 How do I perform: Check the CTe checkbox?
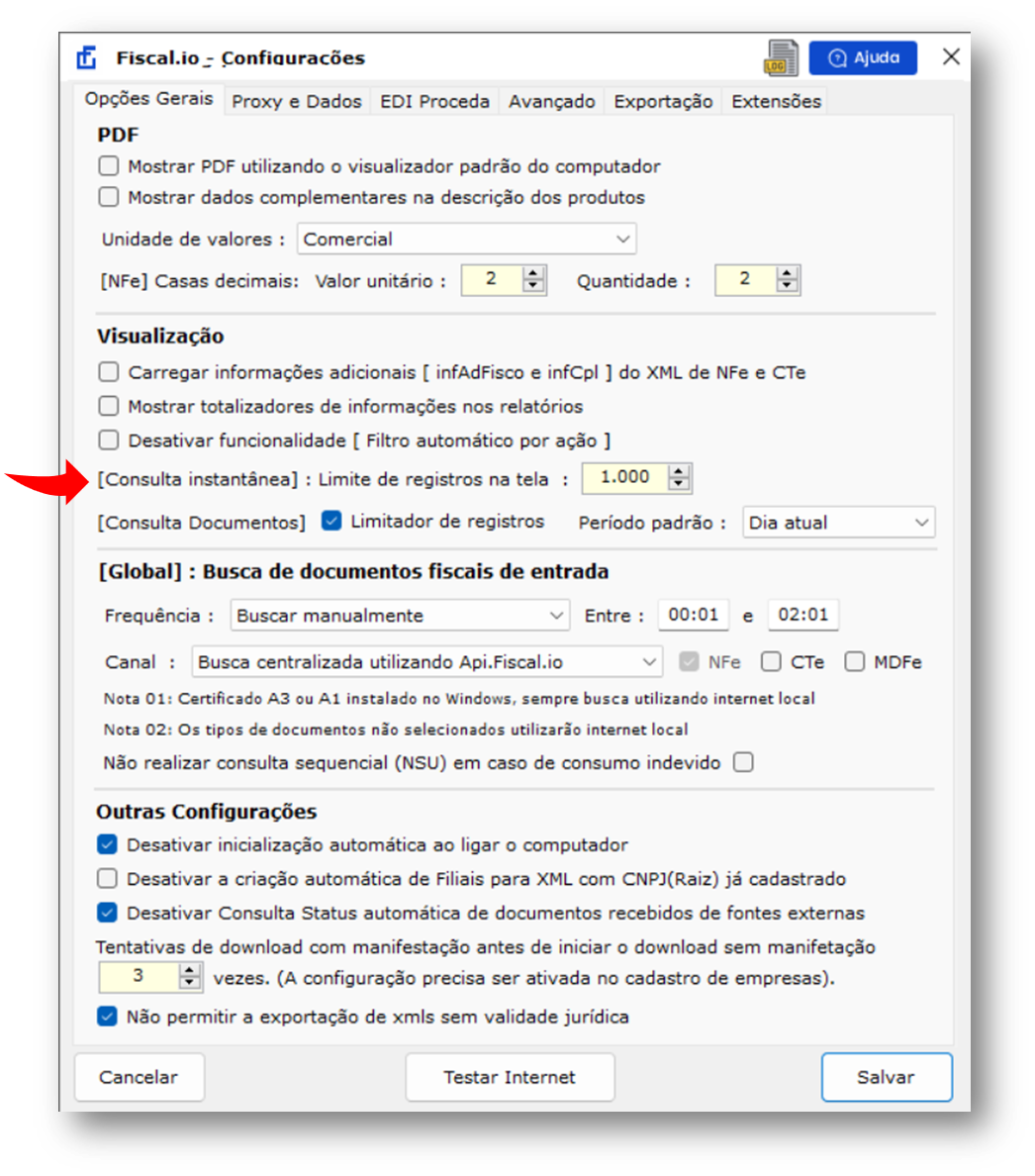pyautogui.click(x=771, y=661)
